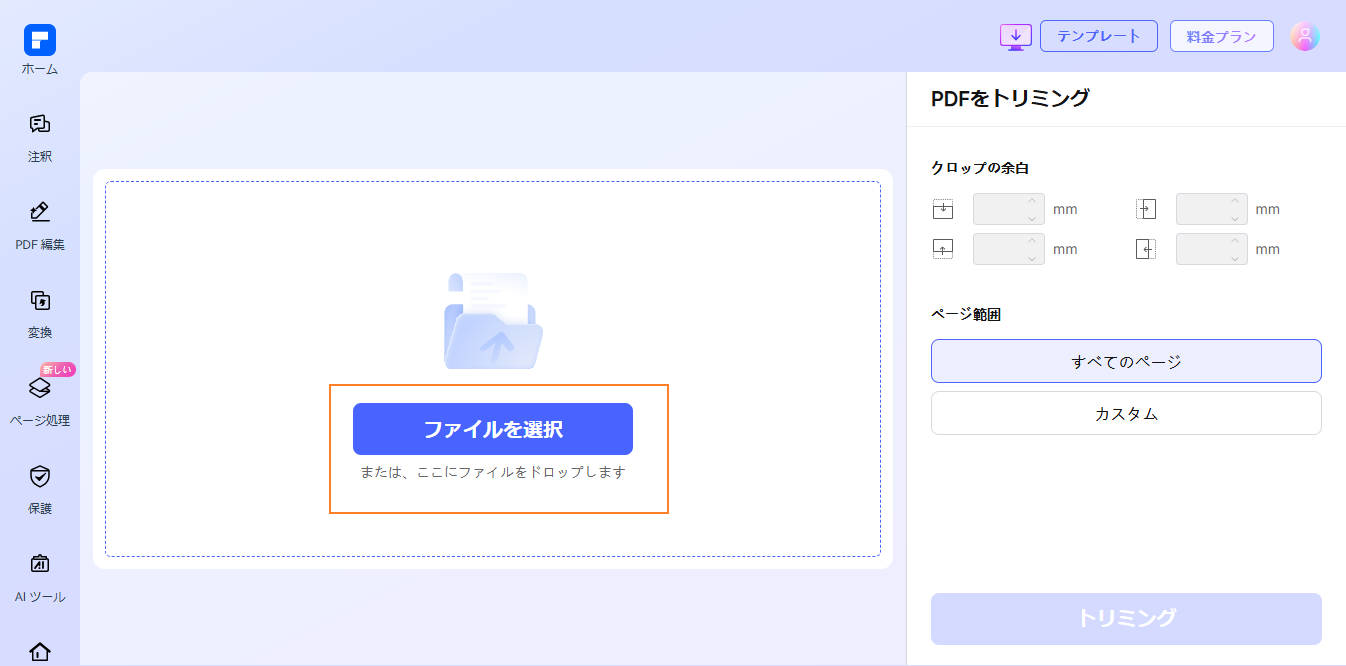
Task: Decrease the right margin value stepper
Action: (x=1235, y=257)
